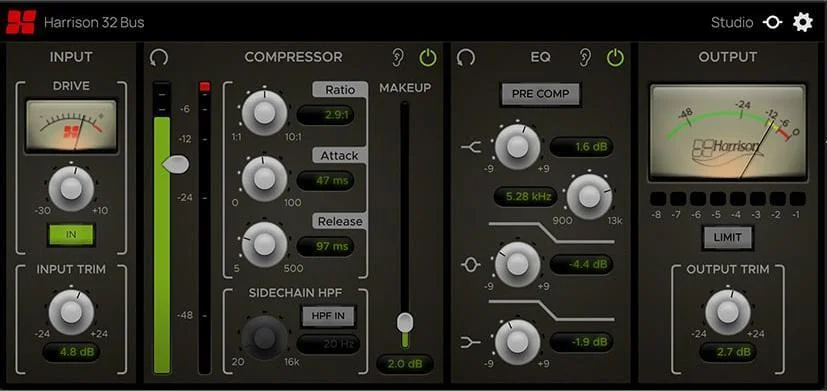The height and width of the screenshot is (391, 827).
Task: Click the Attack label tab
Action: click(340, 156)
